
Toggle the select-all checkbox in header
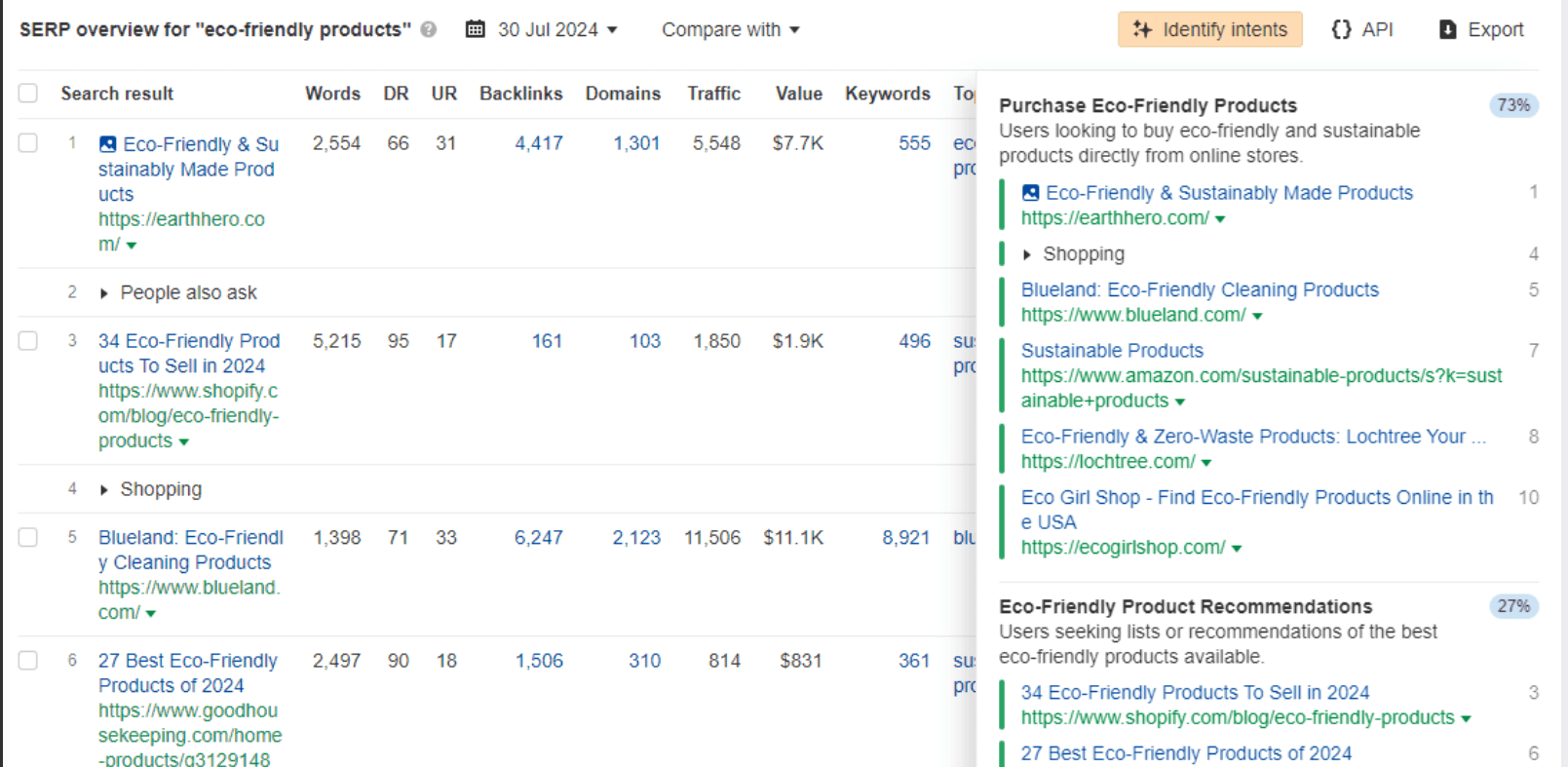click(x=28, y=93)
